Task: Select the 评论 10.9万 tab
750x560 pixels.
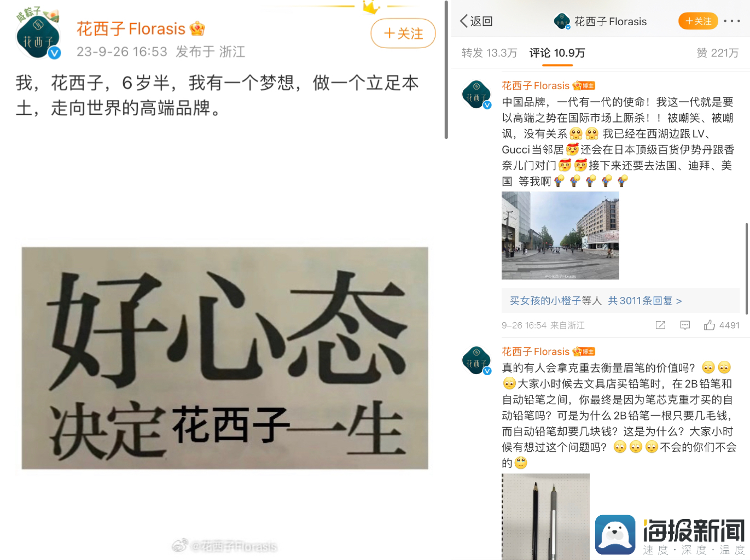Action: [557, 53]
